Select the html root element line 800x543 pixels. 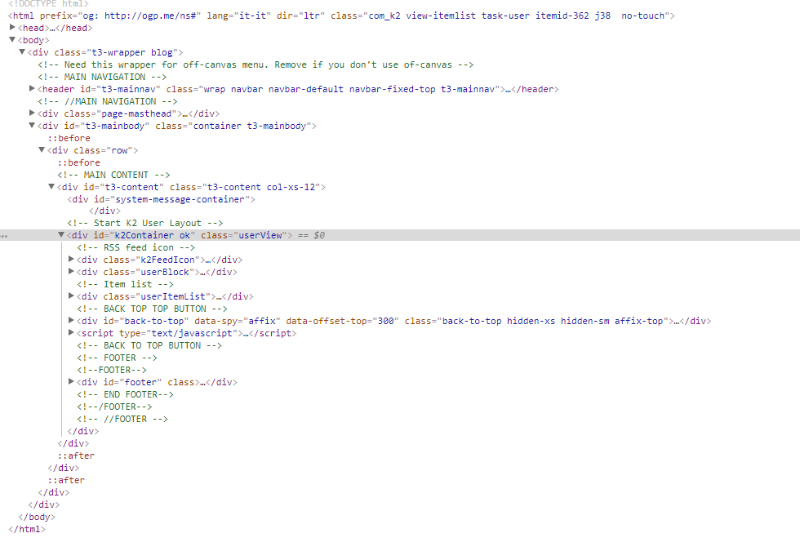pos(341,16)
